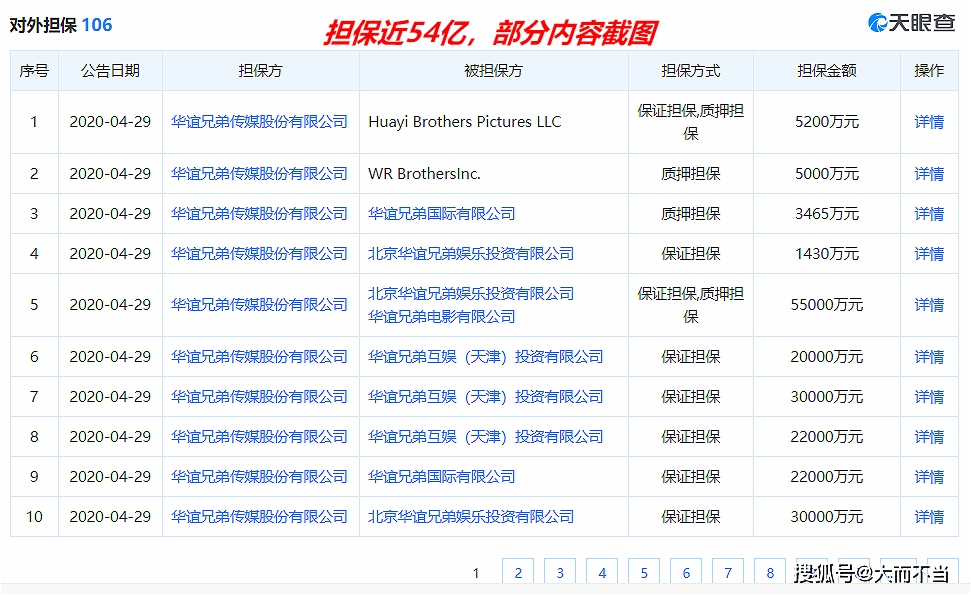Go to page 6 of results

click(x=686, y=572)
